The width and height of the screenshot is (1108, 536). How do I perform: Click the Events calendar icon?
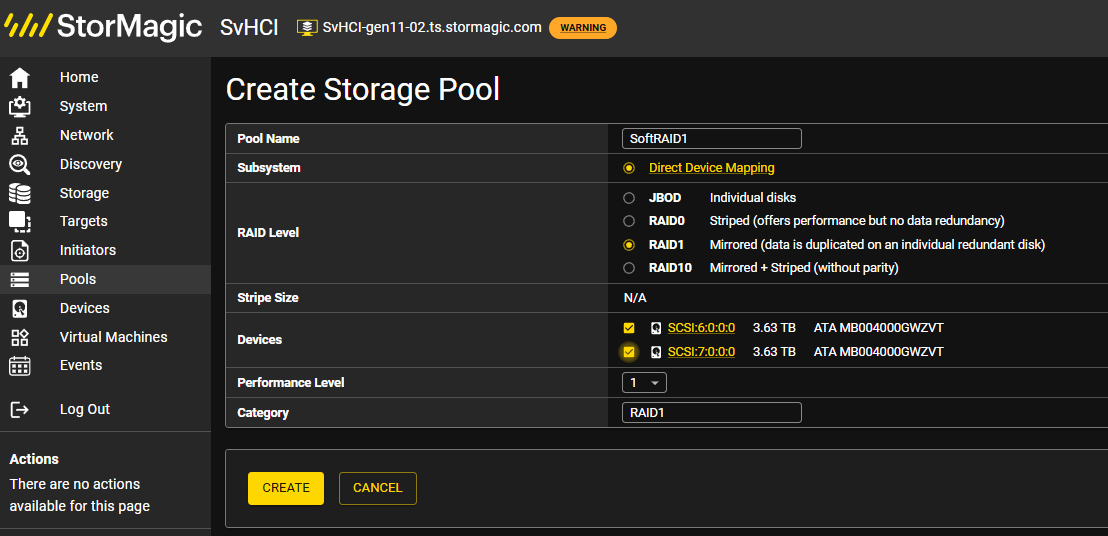(x=19, y=365)
